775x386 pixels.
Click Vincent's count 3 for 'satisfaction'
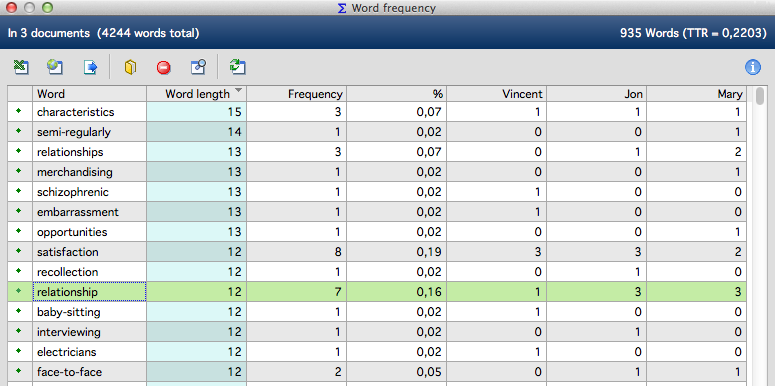(538, 252)
